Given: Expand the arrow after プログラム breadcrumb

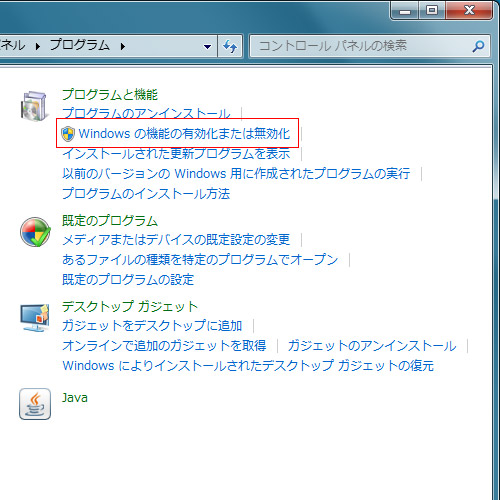Looking at the screenshot, I should tap(123, 46).
